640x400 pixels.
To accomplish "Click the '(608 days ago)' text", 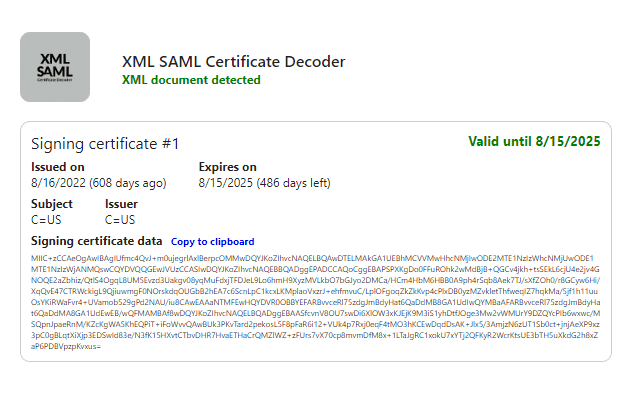I will pyautogui.click(x=135, y=183).
